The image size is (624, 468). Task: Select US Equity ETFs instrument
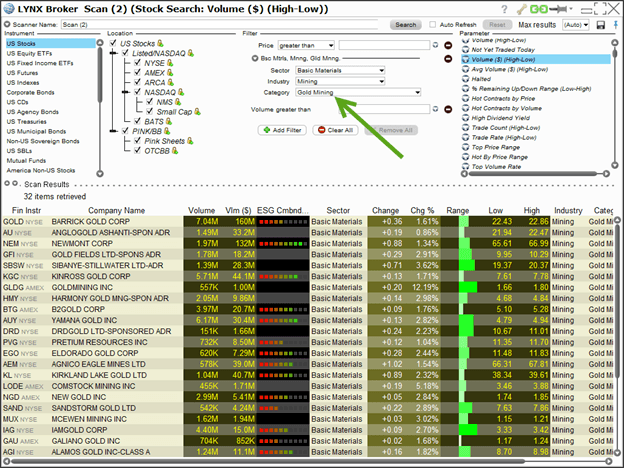(29, 53)
